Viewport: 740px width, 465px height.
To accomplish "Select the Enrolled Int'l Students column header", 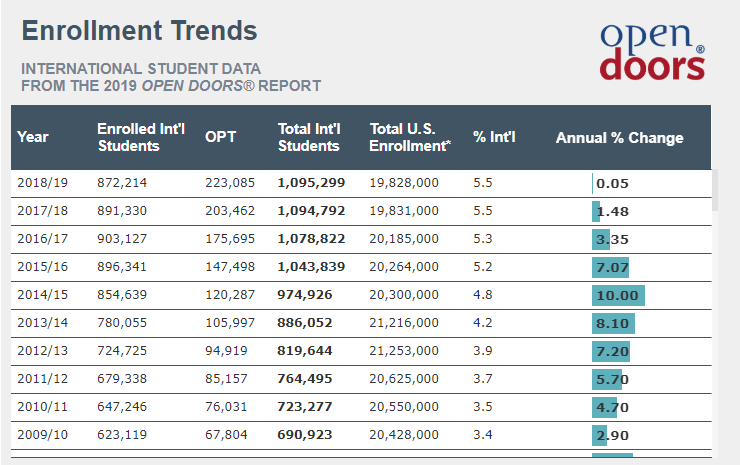I will point(141,137).
